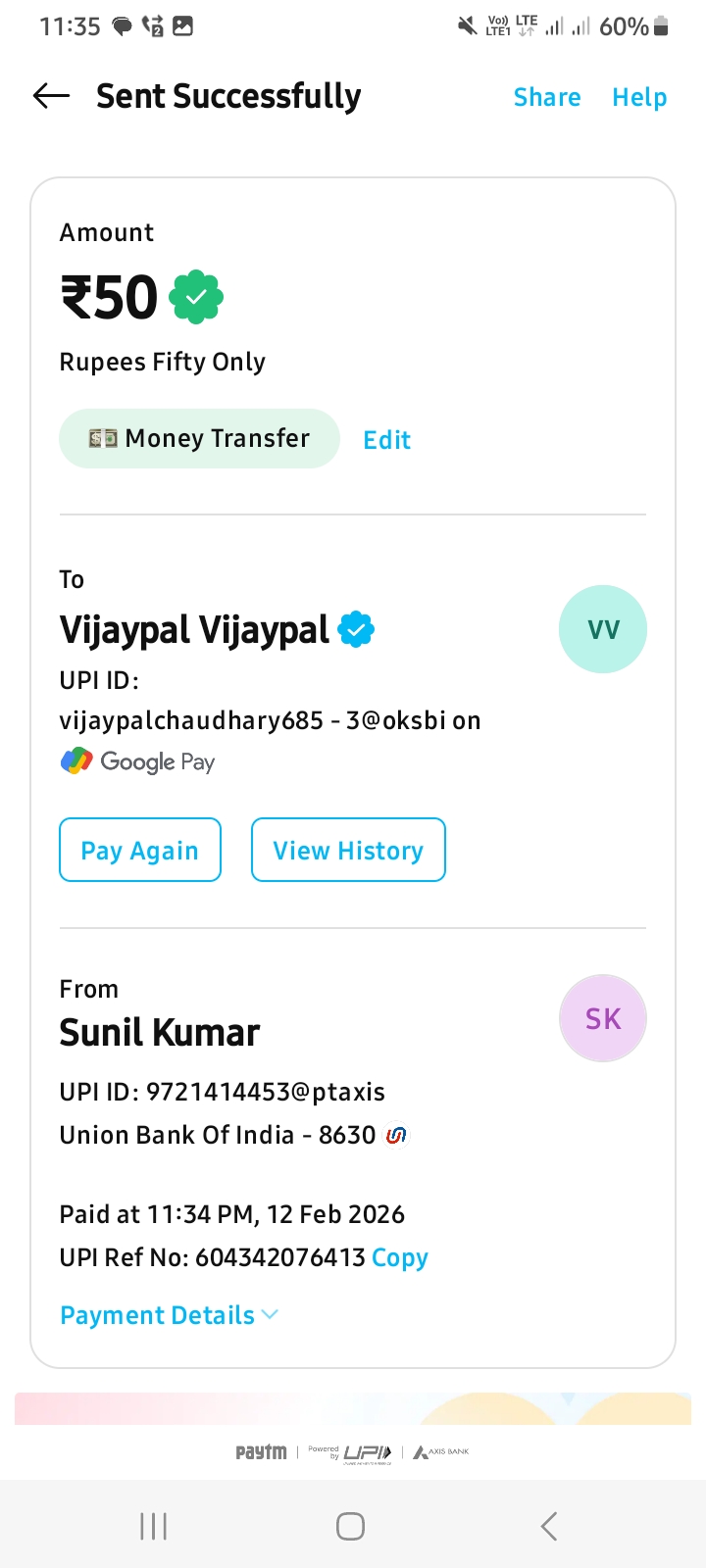The width and height of the screenshot is (706, 1568).
Task: Share the payment receipt
Action: (x=547, y=97)
